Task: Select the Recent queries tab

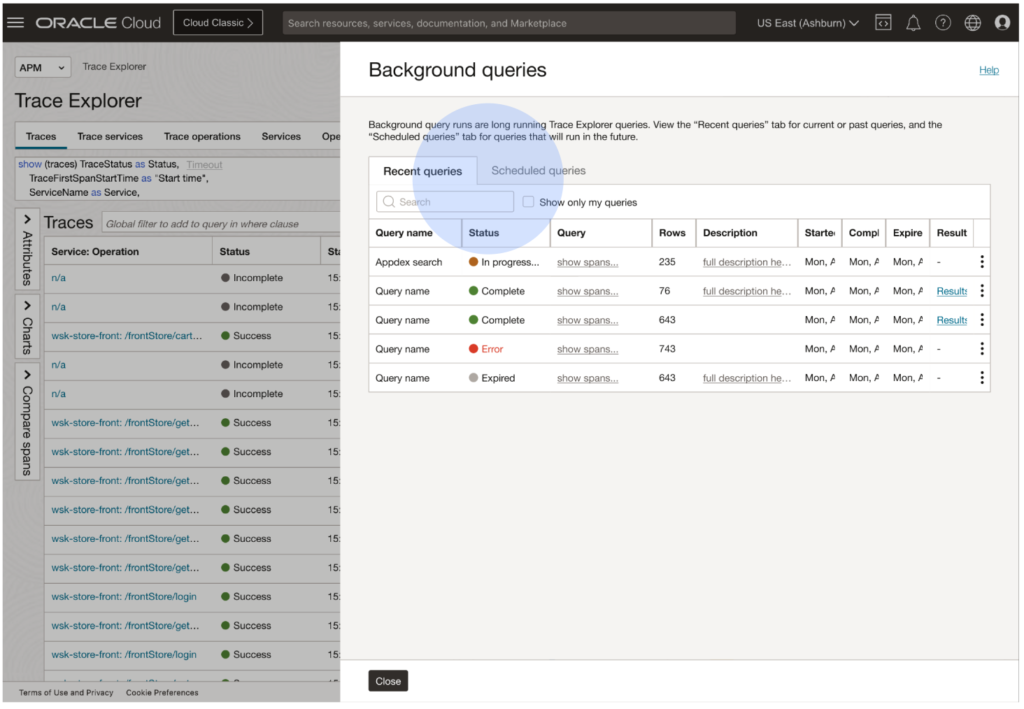Action: point(422,171)
